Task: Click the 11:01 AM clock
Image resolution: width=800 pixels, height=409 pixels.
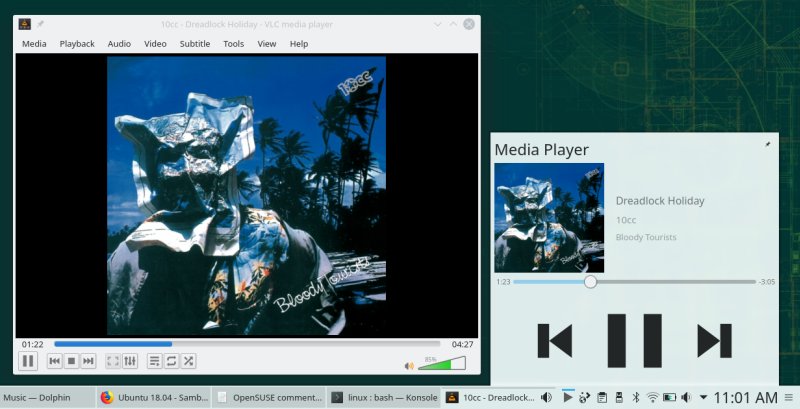Action: (745, 397)
